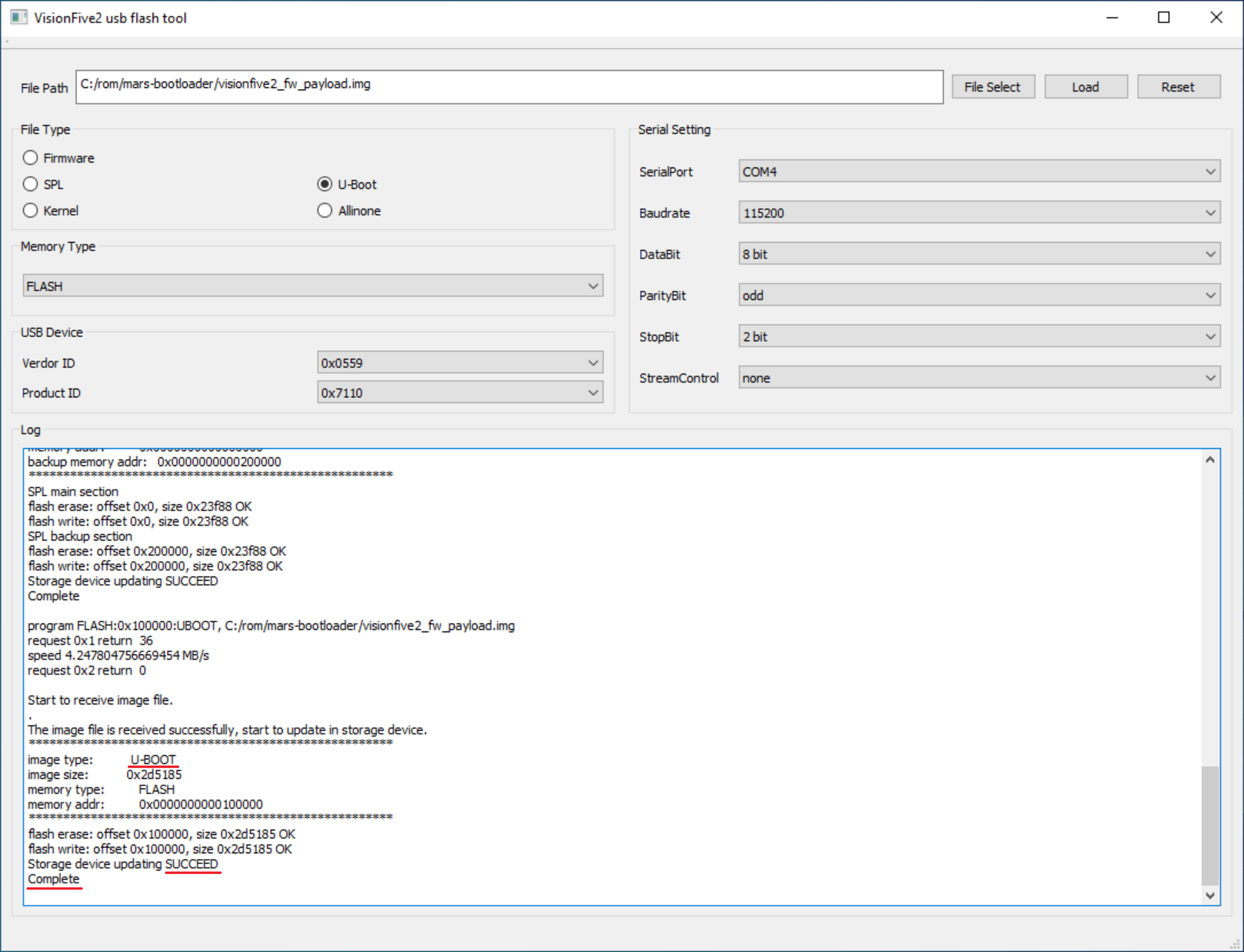The height and width of the screenshot is (952, 1244).
Task: Open the DataBit dropdown
Action: tap(980, 254)
